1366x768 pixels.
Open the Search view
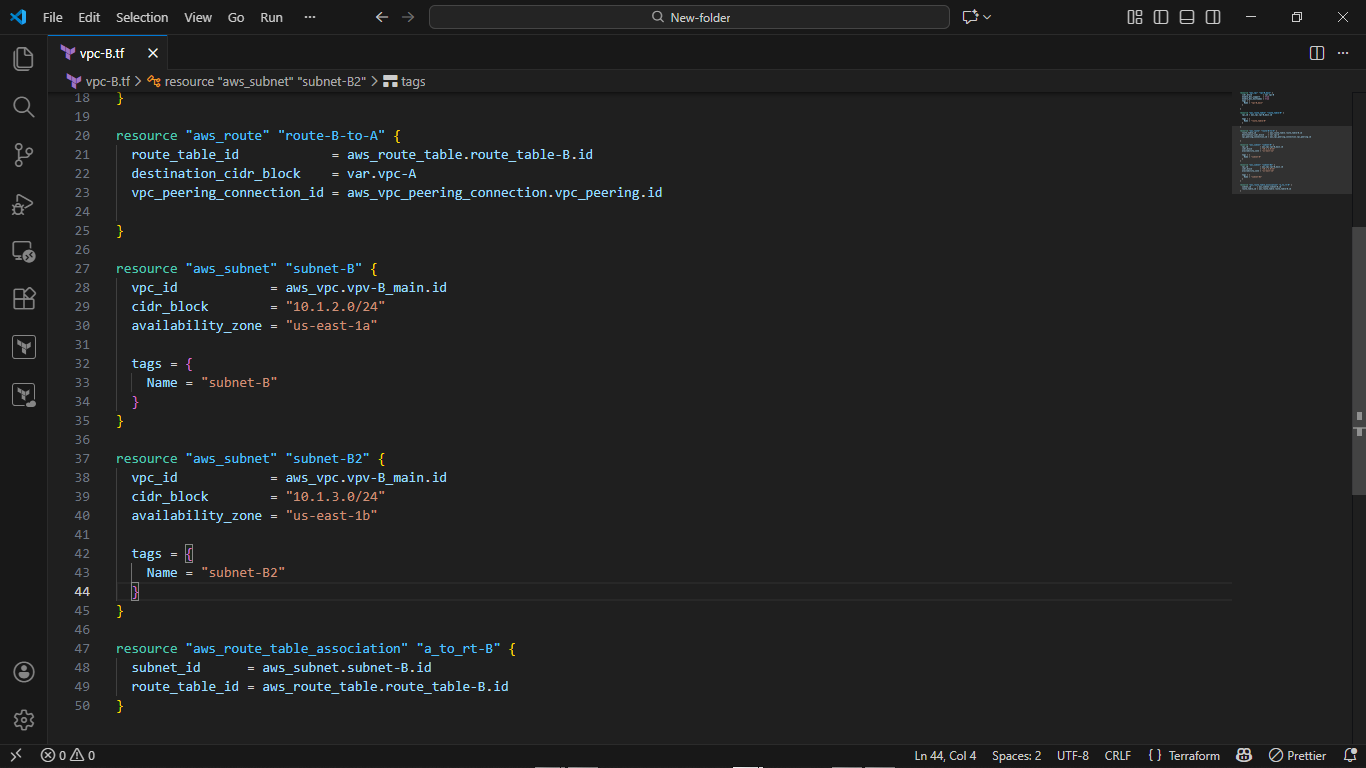click(x=23, y=107)
